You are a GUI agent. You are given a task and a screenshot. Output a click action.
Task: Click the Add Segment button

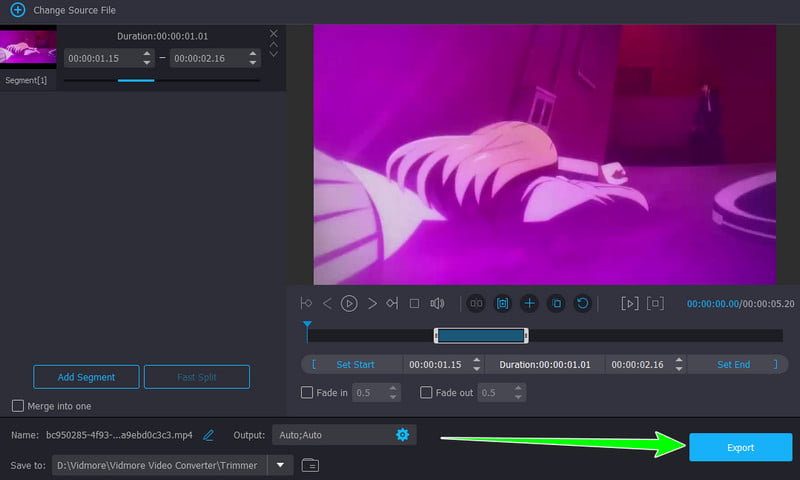pos(86,377)
